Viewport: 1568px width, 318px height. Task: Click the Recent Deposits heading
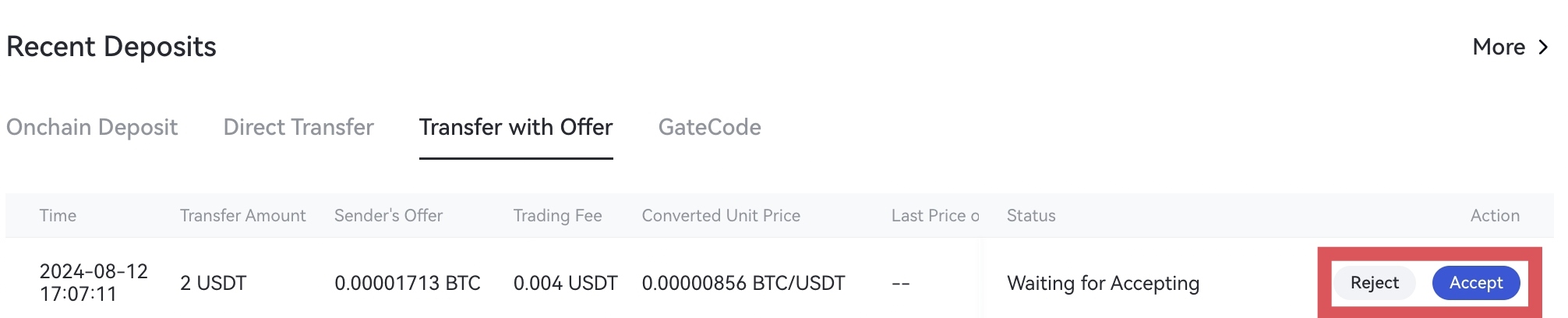coord(111,47)
